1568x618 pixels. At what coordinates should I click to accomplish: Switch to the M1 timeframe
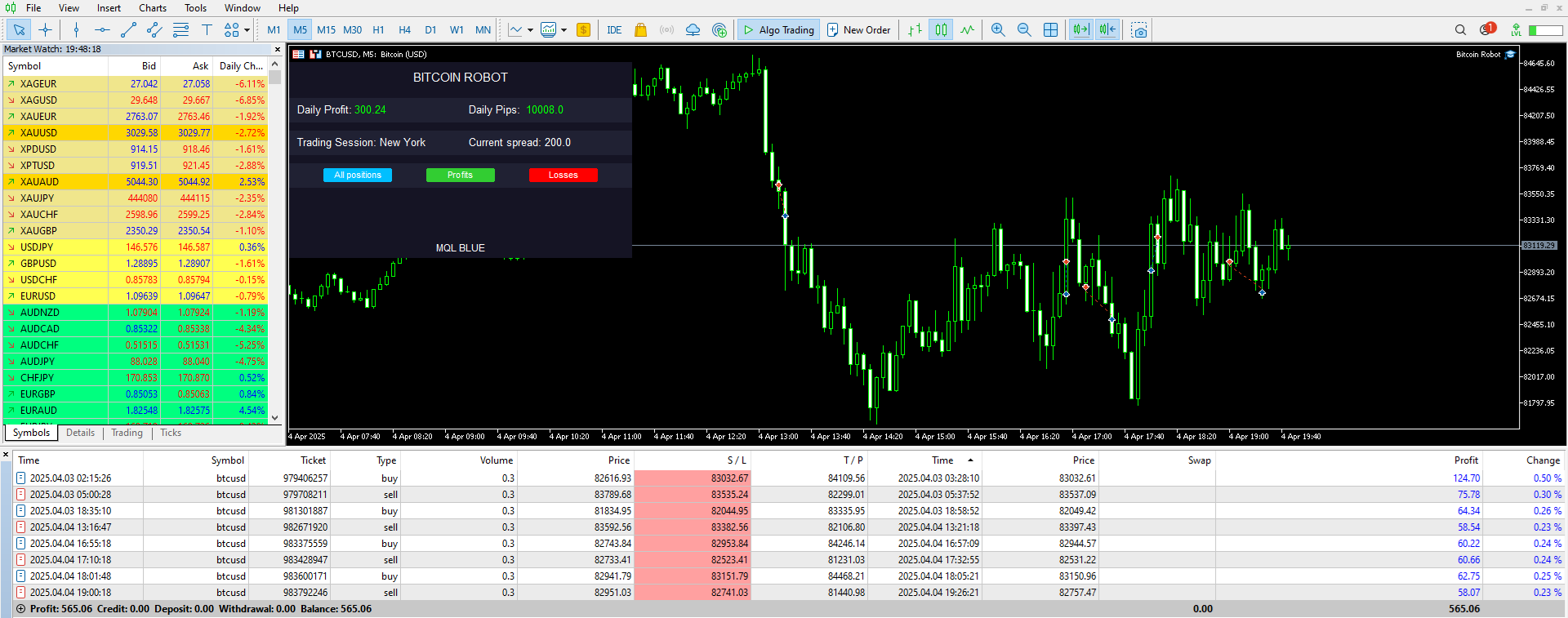(x=274, y=30)
